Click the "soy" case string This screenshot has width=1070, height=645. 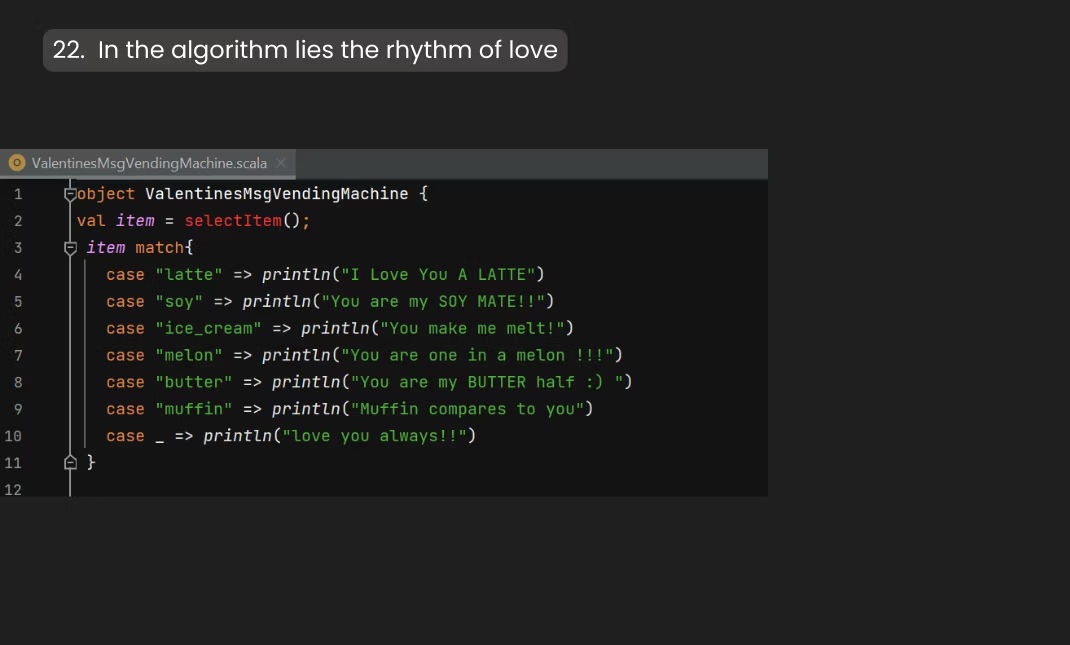pyautogui.click(x=179, y=302)
